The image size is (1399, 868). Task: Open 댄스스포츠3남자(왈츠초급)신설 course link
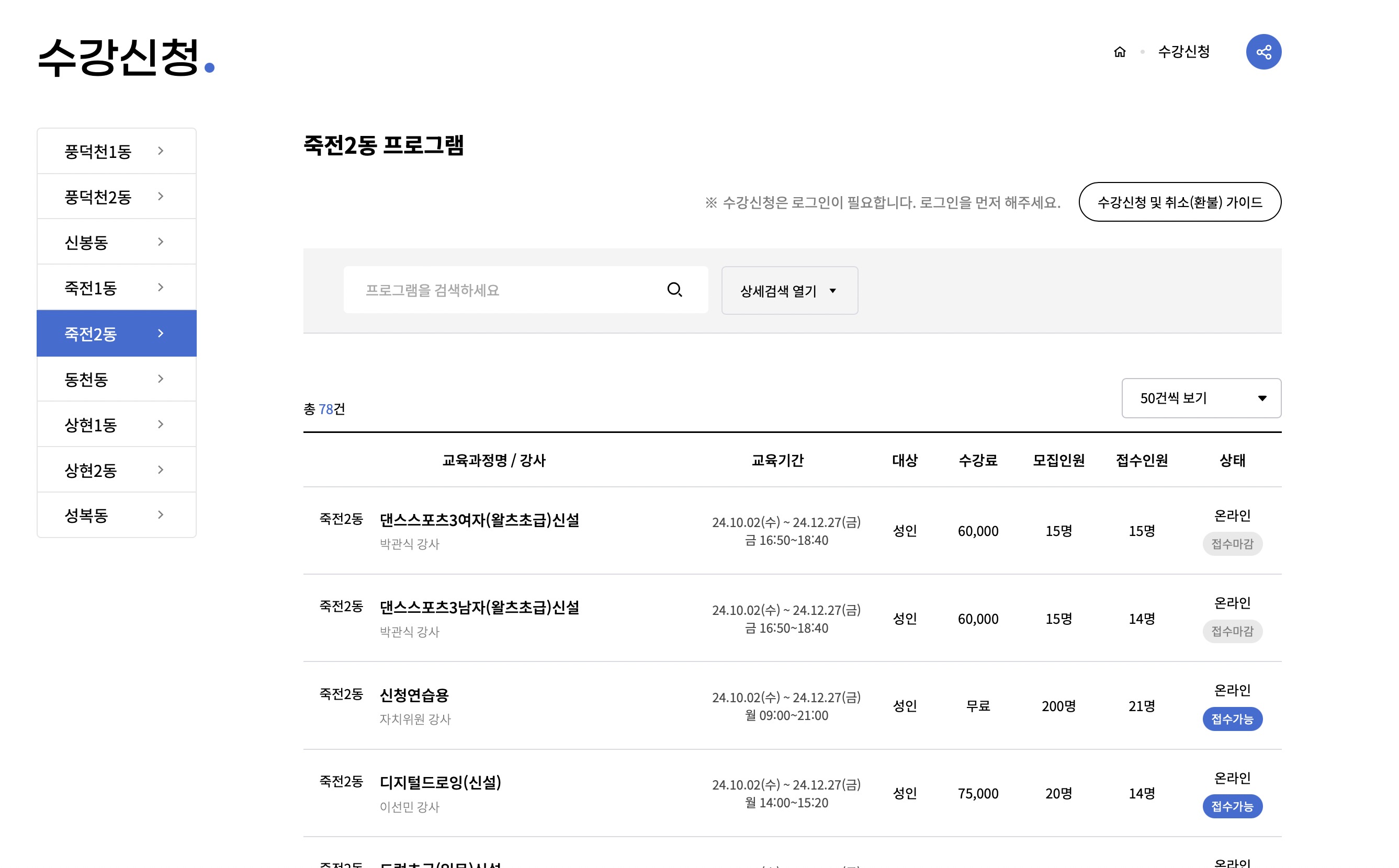[479, 608]
